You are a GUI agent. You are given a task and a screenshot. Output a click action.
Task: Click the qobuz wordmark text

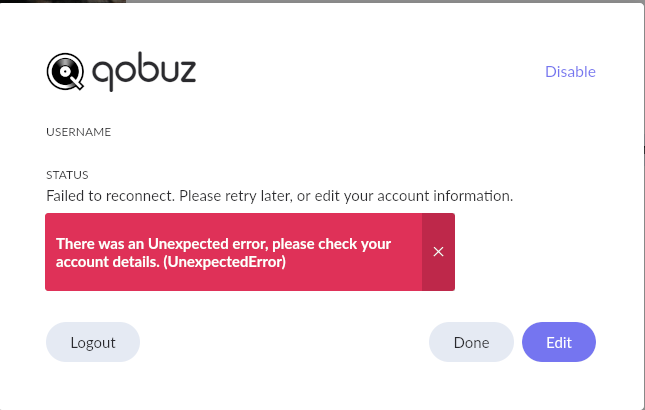[144, 72]
